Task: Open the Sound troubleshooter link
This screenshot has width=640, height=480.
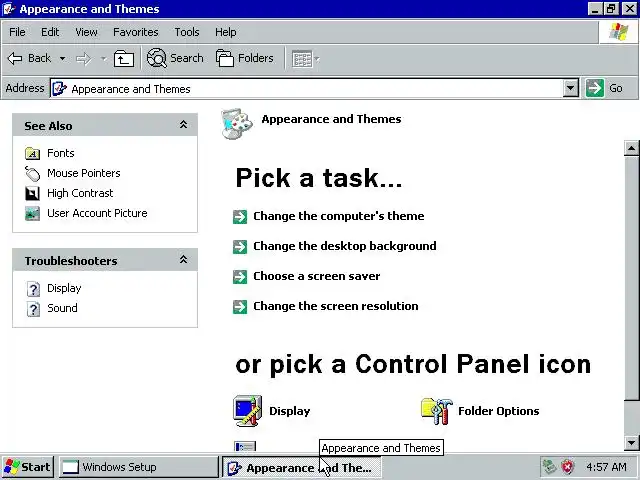Action: 62,308
